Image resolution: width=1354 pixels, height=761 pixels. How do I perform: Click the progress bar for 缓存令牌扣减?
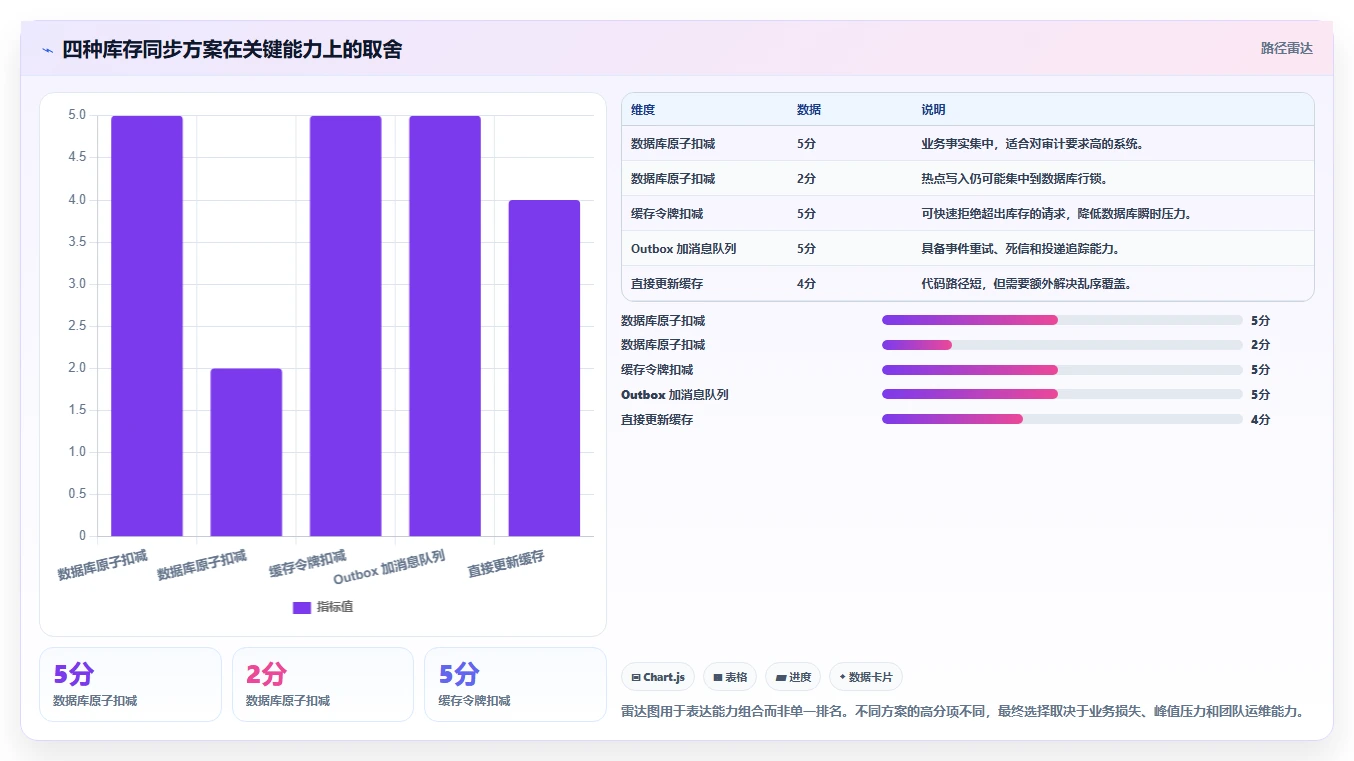tap(1062, 370)
